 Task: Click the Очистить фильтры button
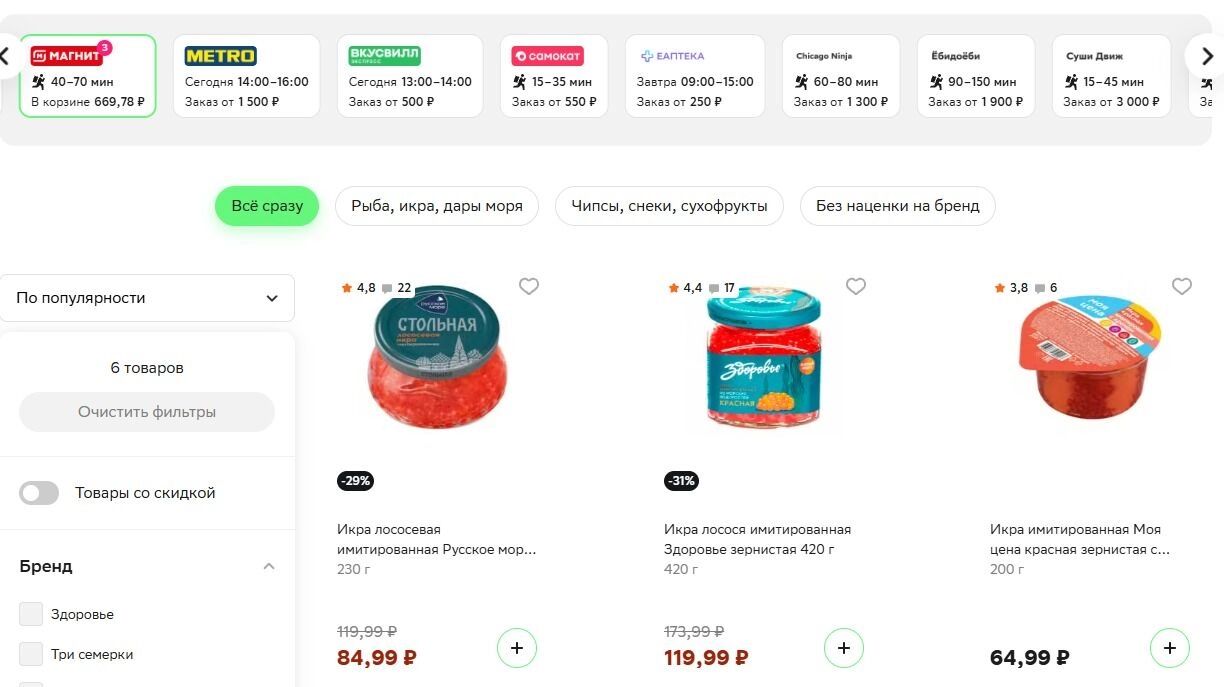tap(147, 412)
